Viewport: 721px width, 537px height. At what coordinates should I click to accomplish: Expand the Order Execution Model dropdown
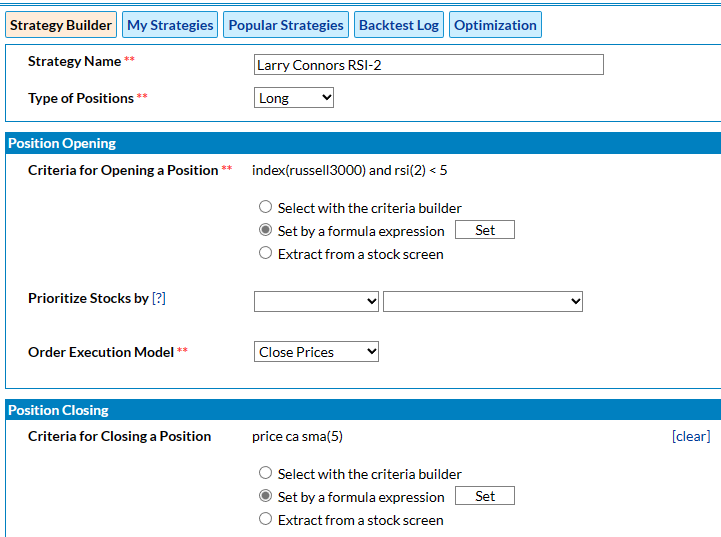coord(316,352)
